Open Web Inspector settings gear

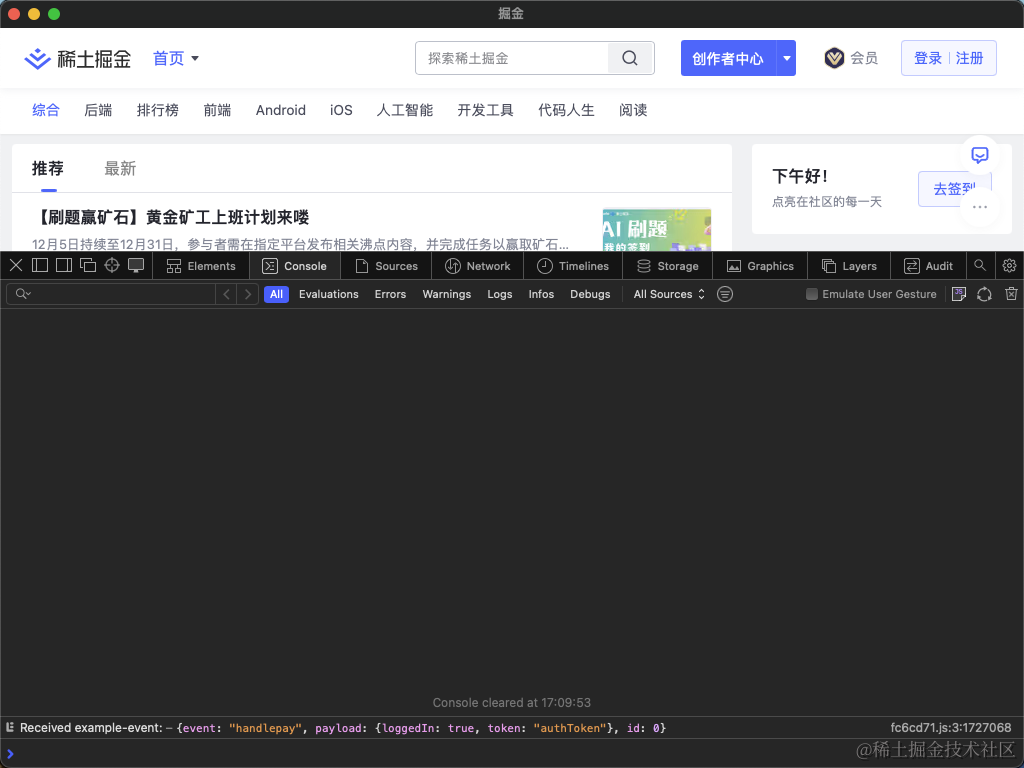(x=1009, y=265)
